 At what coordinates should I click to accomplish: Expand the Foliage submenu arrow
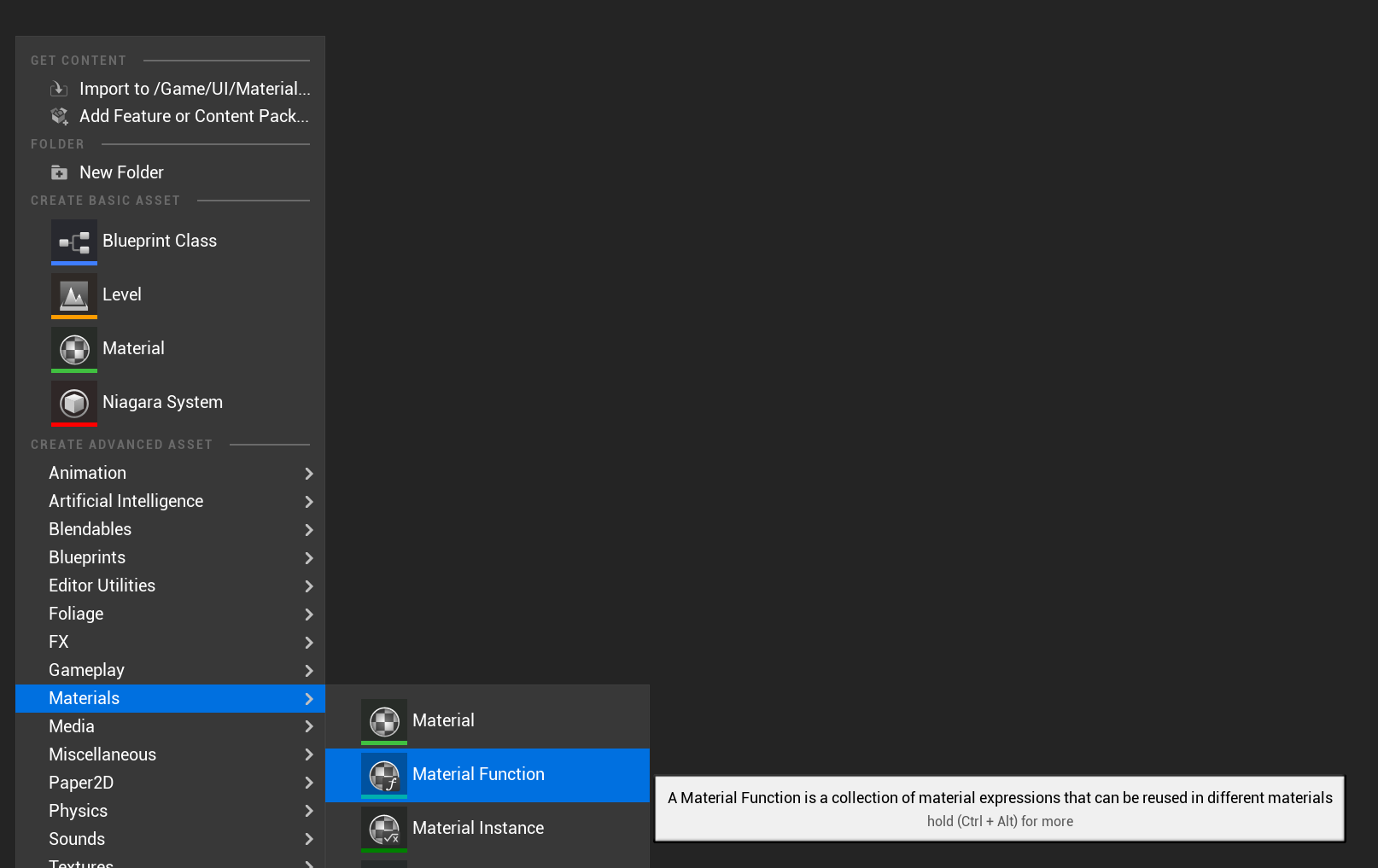click(x=309, y=615)
